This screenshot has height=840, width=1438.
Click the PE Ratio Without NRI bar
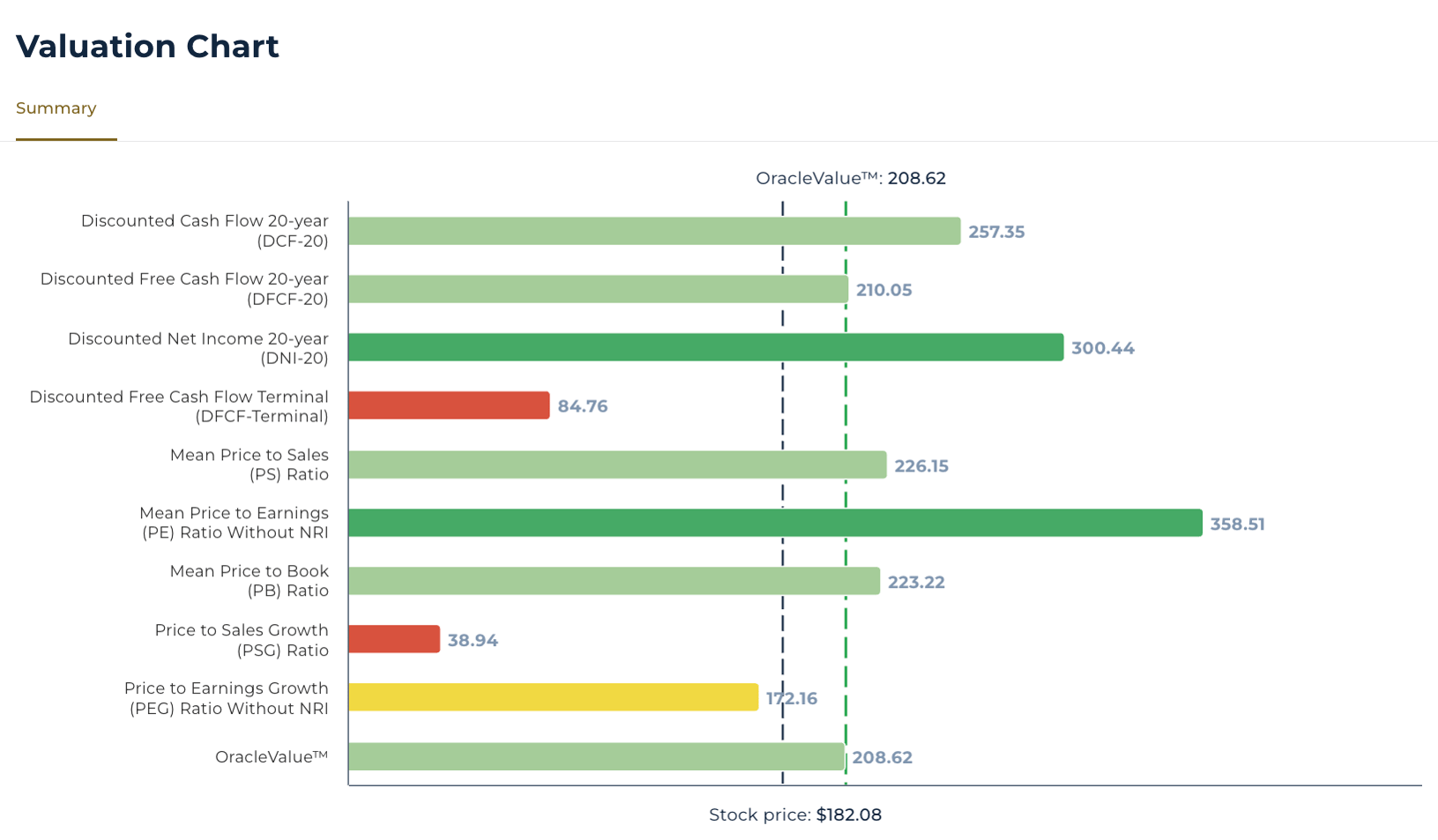pyautogui.click(x=775, y=523)
